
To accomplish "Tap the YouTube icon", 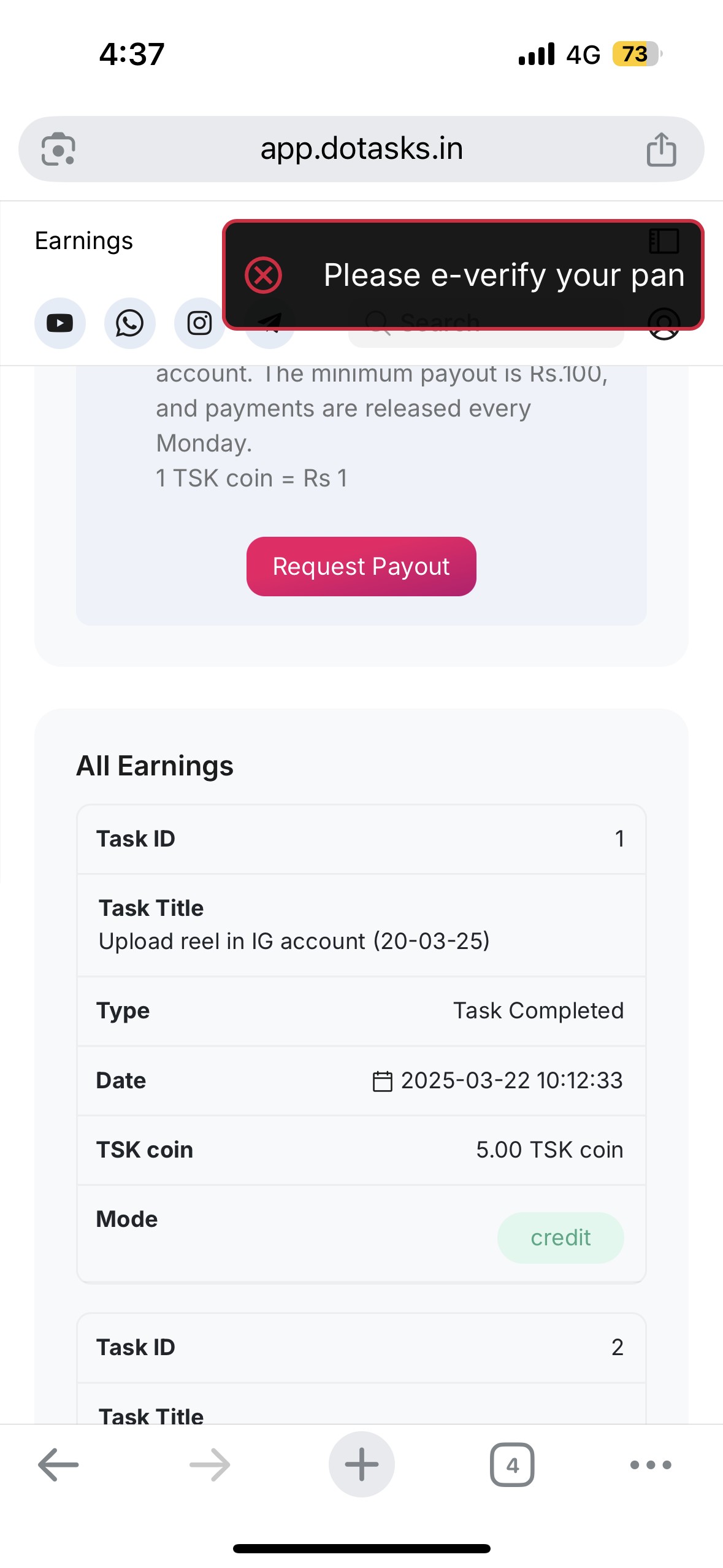I will pos(59,323).
